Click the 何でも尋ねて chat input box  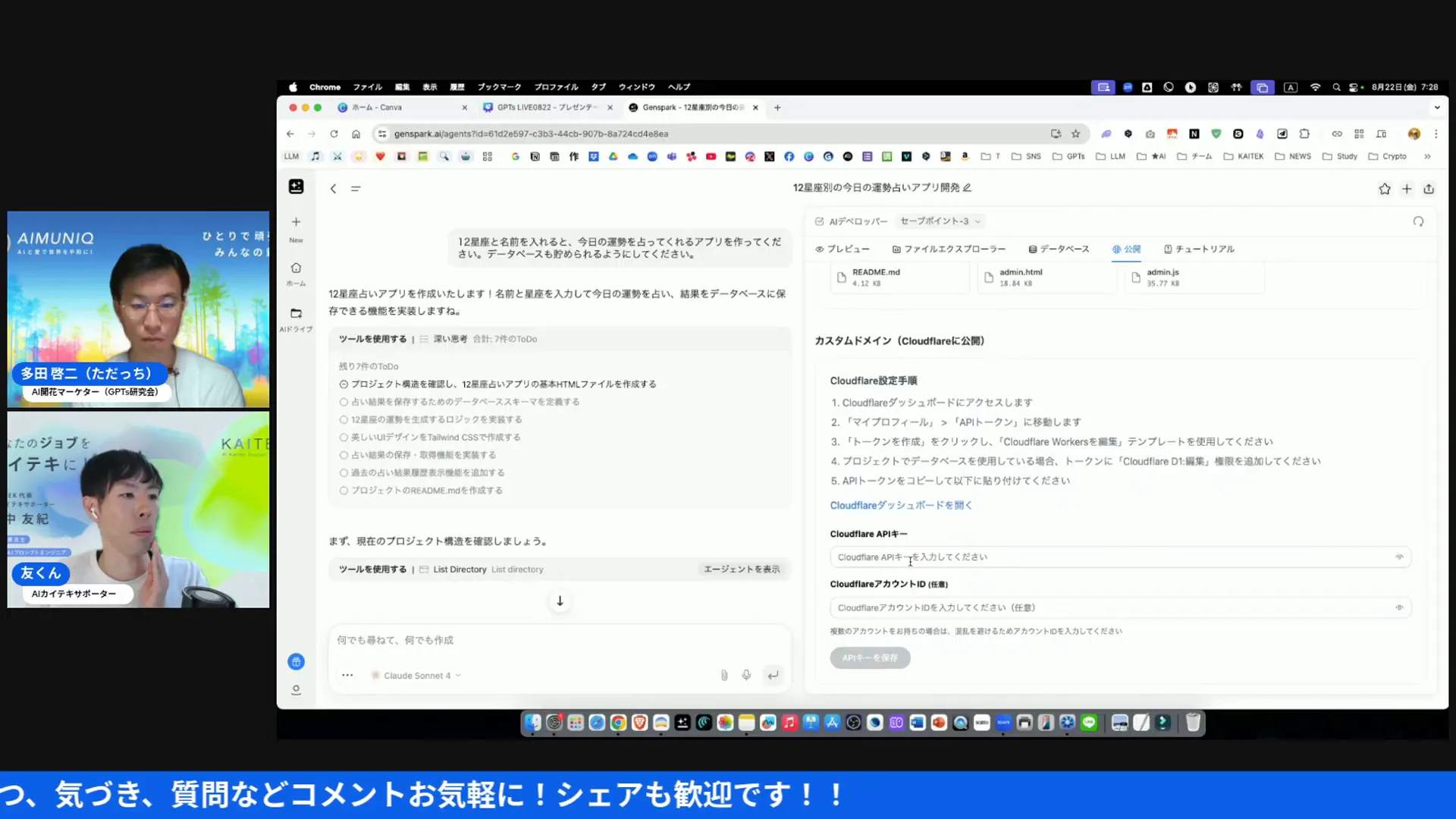(x=560, y=641)
